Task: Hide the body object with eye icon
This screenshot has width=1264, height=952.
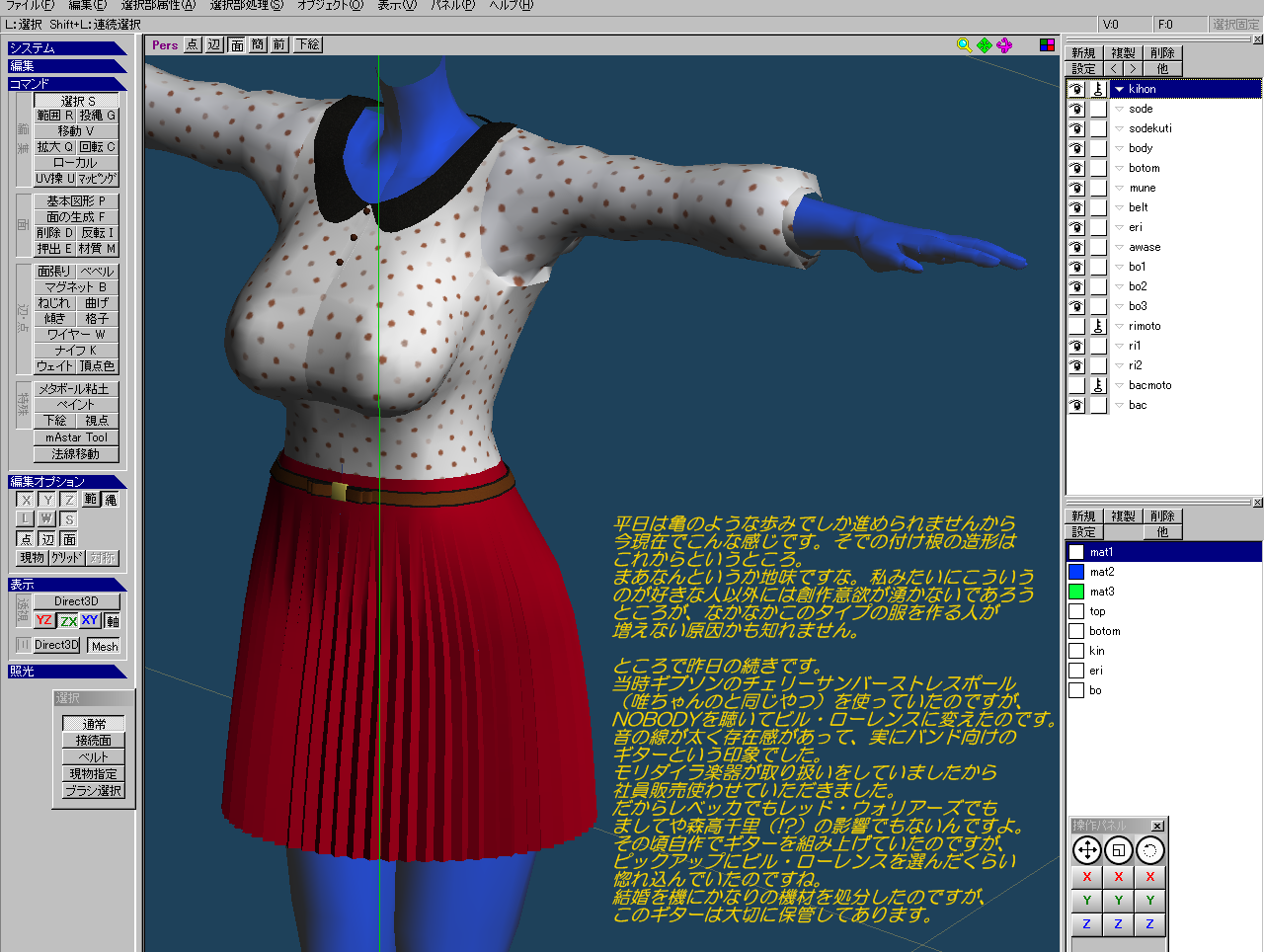Action: point(1076,148)
